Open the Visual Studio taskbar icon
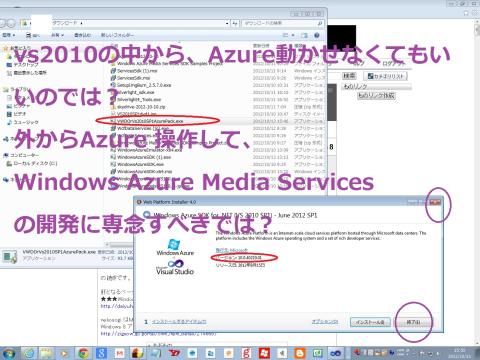480x360 pixels. (x=335, y=353)
